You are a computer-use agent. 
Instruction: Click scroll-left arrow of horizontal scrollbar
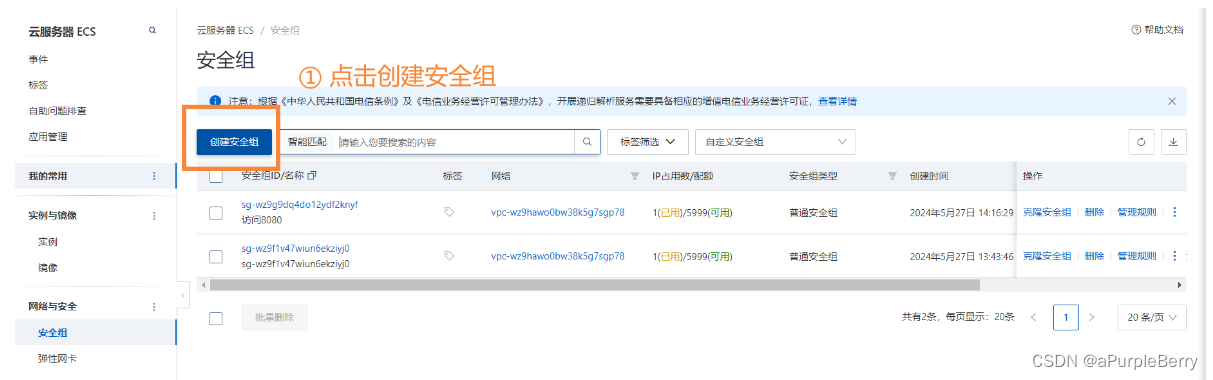click(204, 285)
